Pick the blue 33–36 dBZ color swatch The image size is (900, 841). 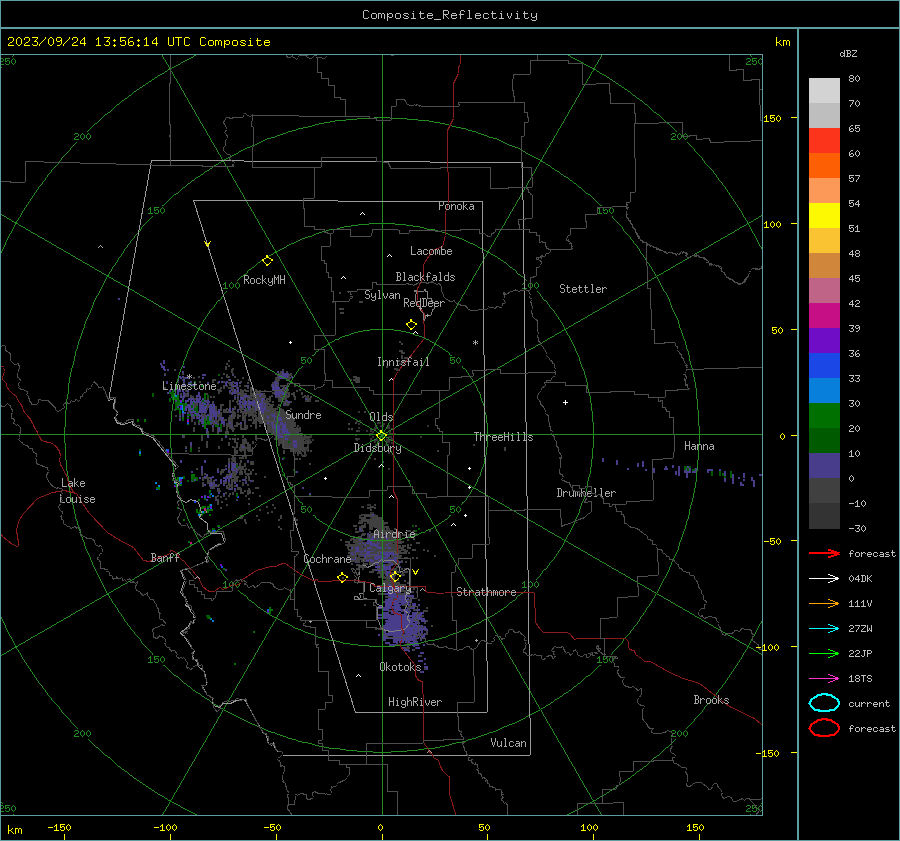click(x=824, y=366)
